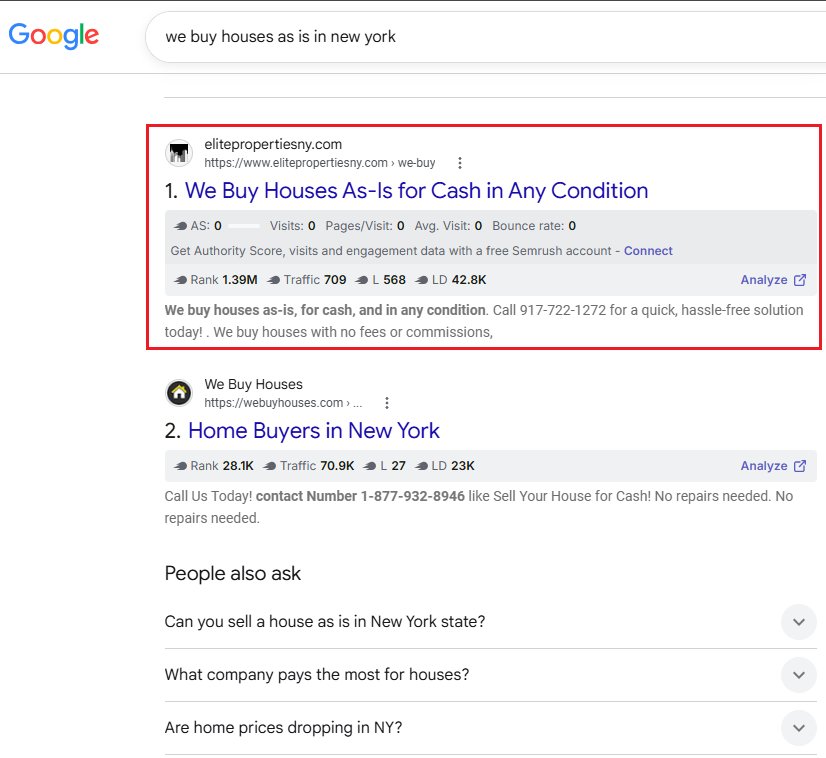Image resolution: width=826 pixels, height=758 pixels.
Task: Open 'Home Buyers in New York' result
Action: [313, 431]
